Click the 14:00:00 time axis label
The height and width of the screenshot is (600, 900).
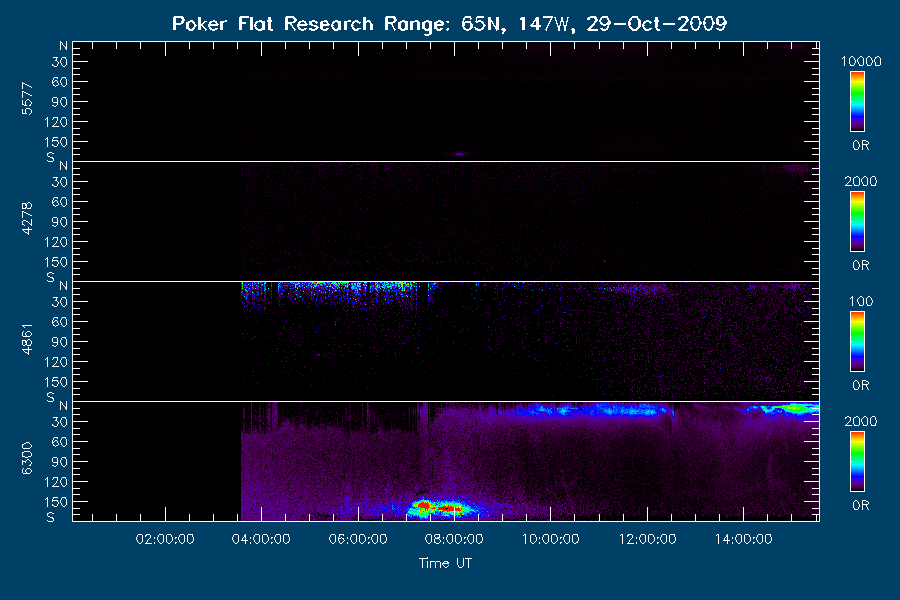[x=743, y=539]
